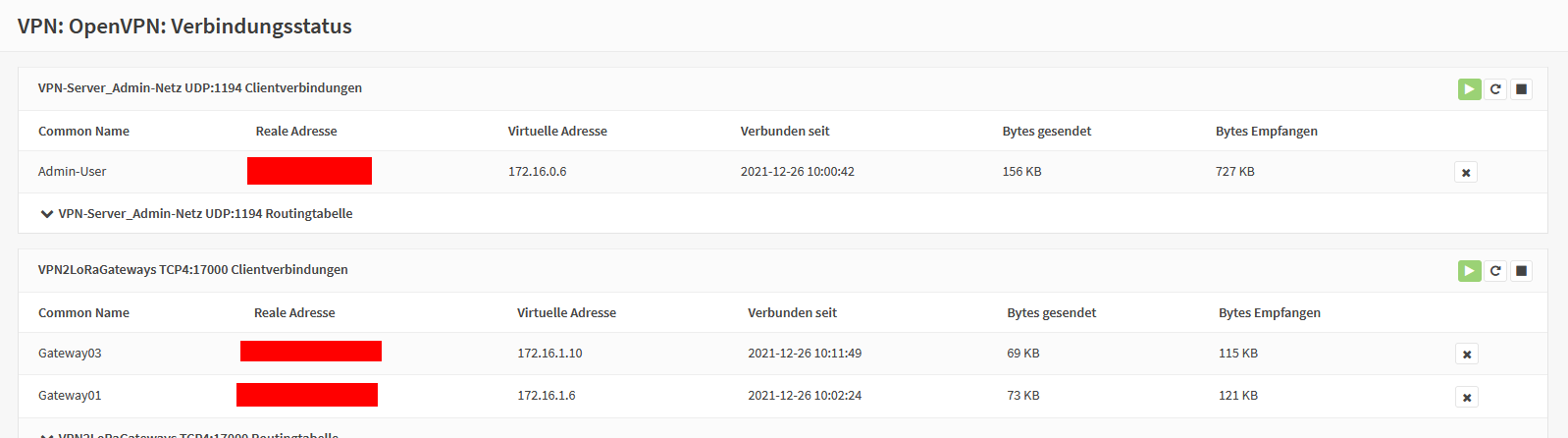This screenshot has width=1568, height=438.
Task: Click the VPN-Server_Admin-Netz Clientverbindungen heading
Action: point(200,88)
